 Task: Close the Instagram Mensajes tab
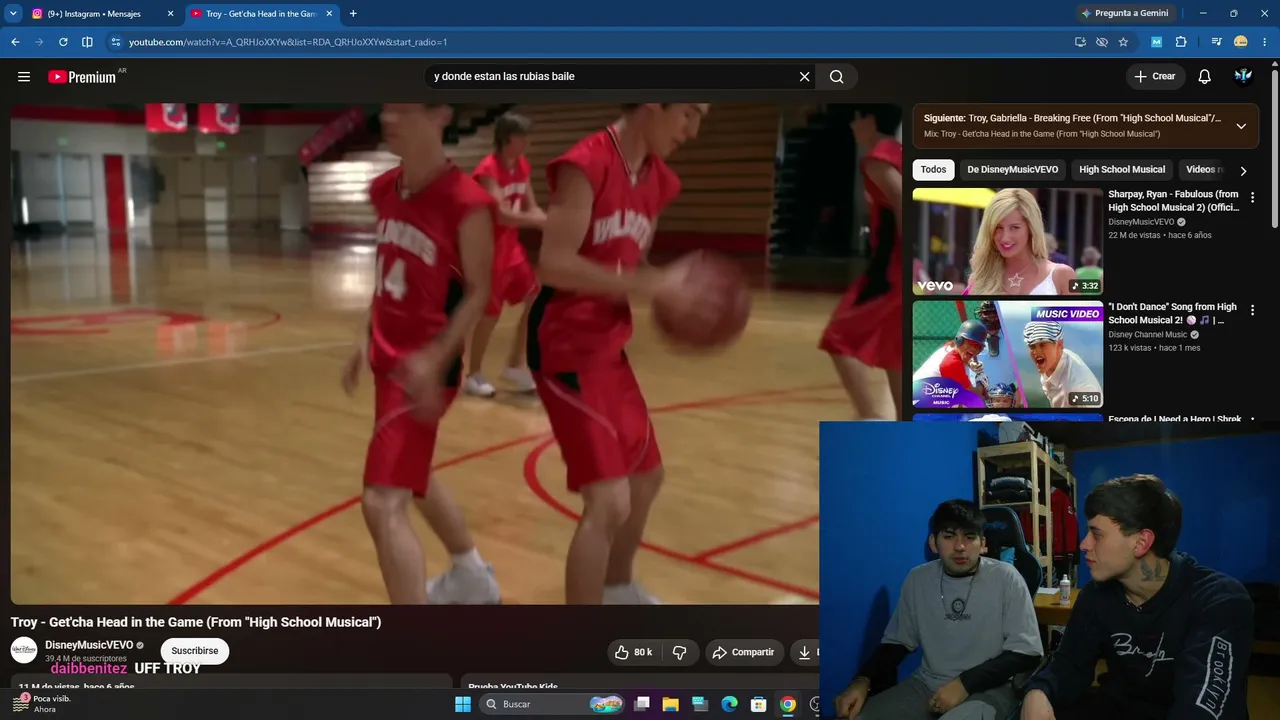170,14
